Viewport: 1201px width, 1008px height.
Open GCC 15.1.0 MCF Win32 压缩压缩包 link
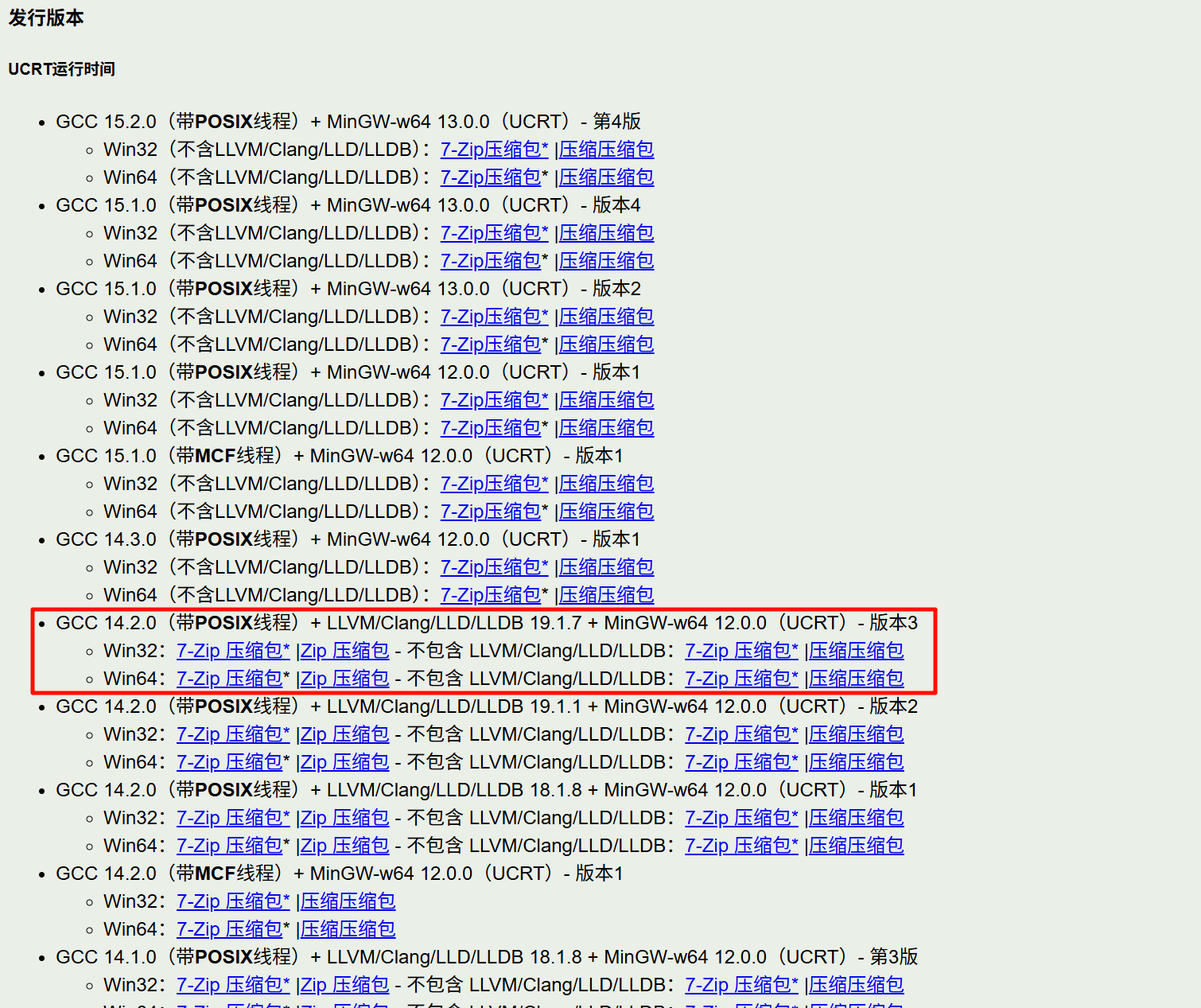pyautogui.click(x=606, y=484)
